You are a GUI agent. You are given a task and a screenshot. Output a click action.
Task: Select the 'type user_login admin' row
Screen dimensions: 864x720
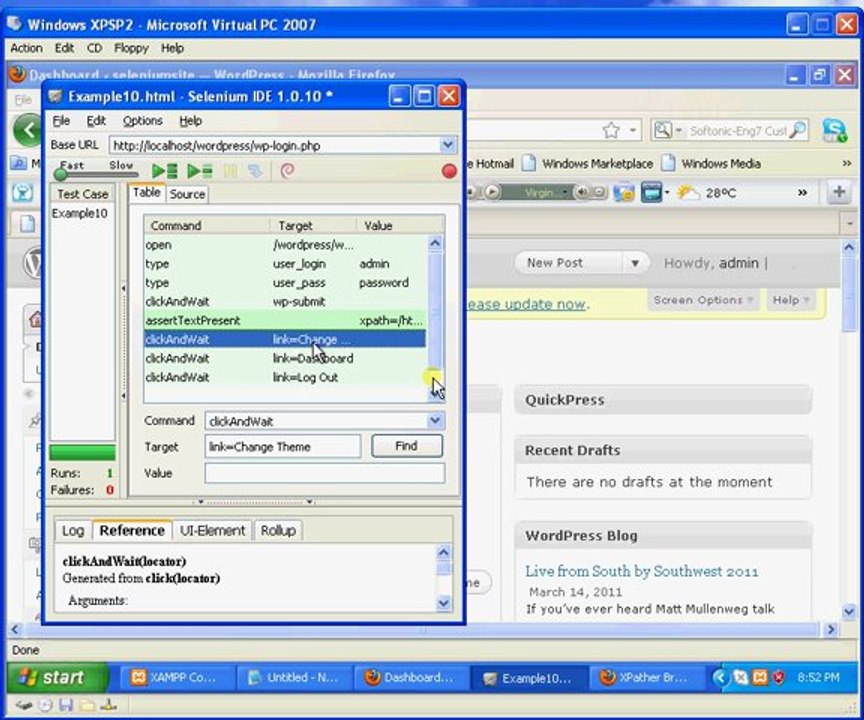tap(285, 264)
